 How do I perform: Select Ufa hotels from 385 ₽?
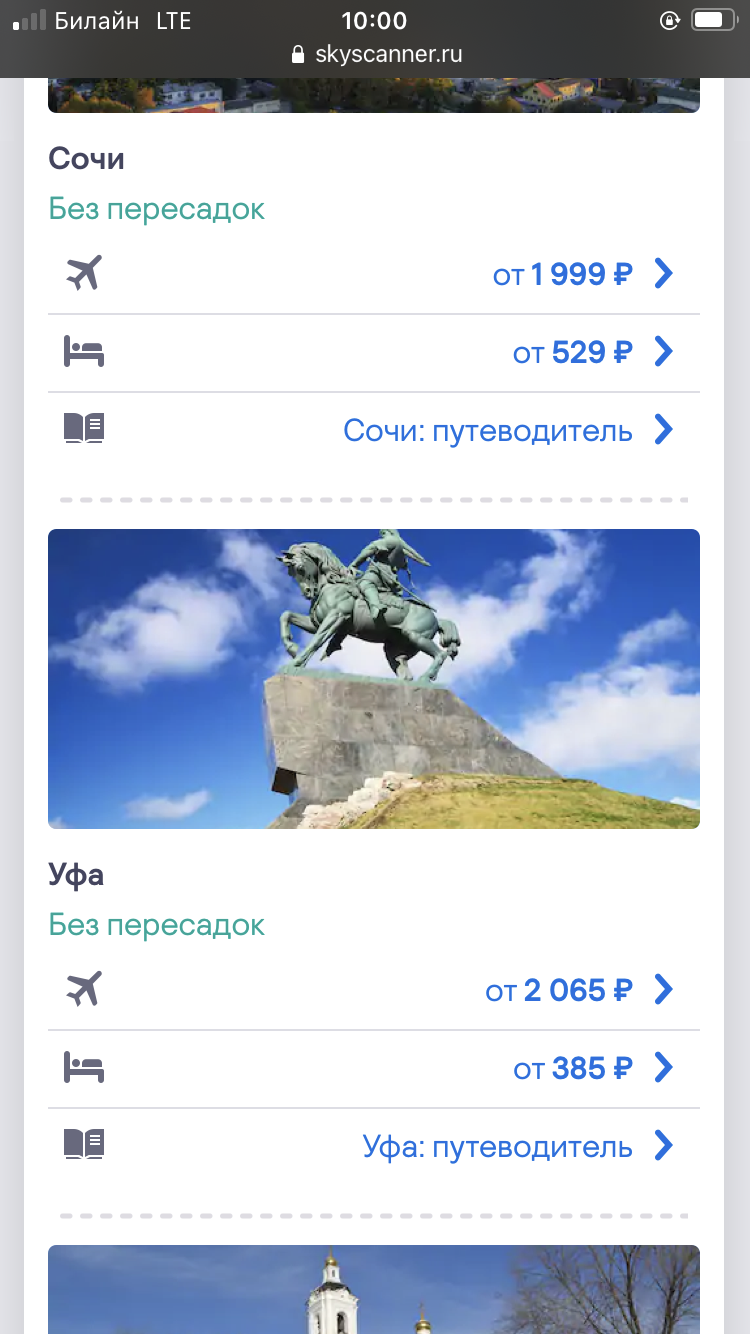coord(374,1069)
